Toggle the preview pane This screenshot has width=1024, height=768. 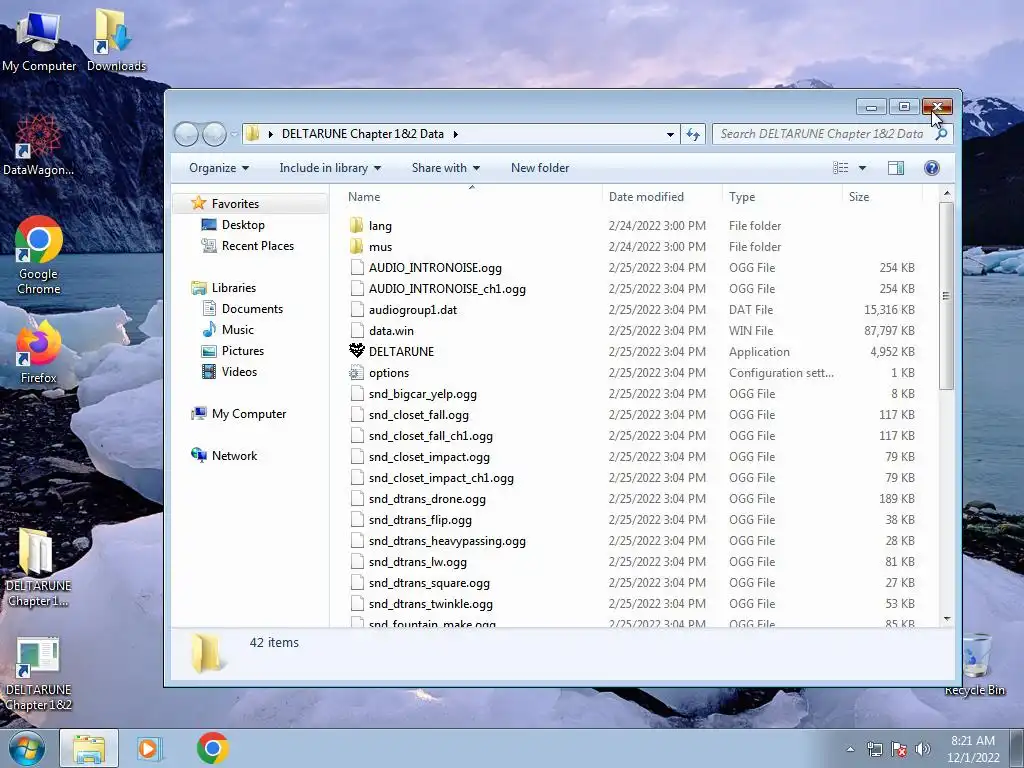[x=895, y=168]
